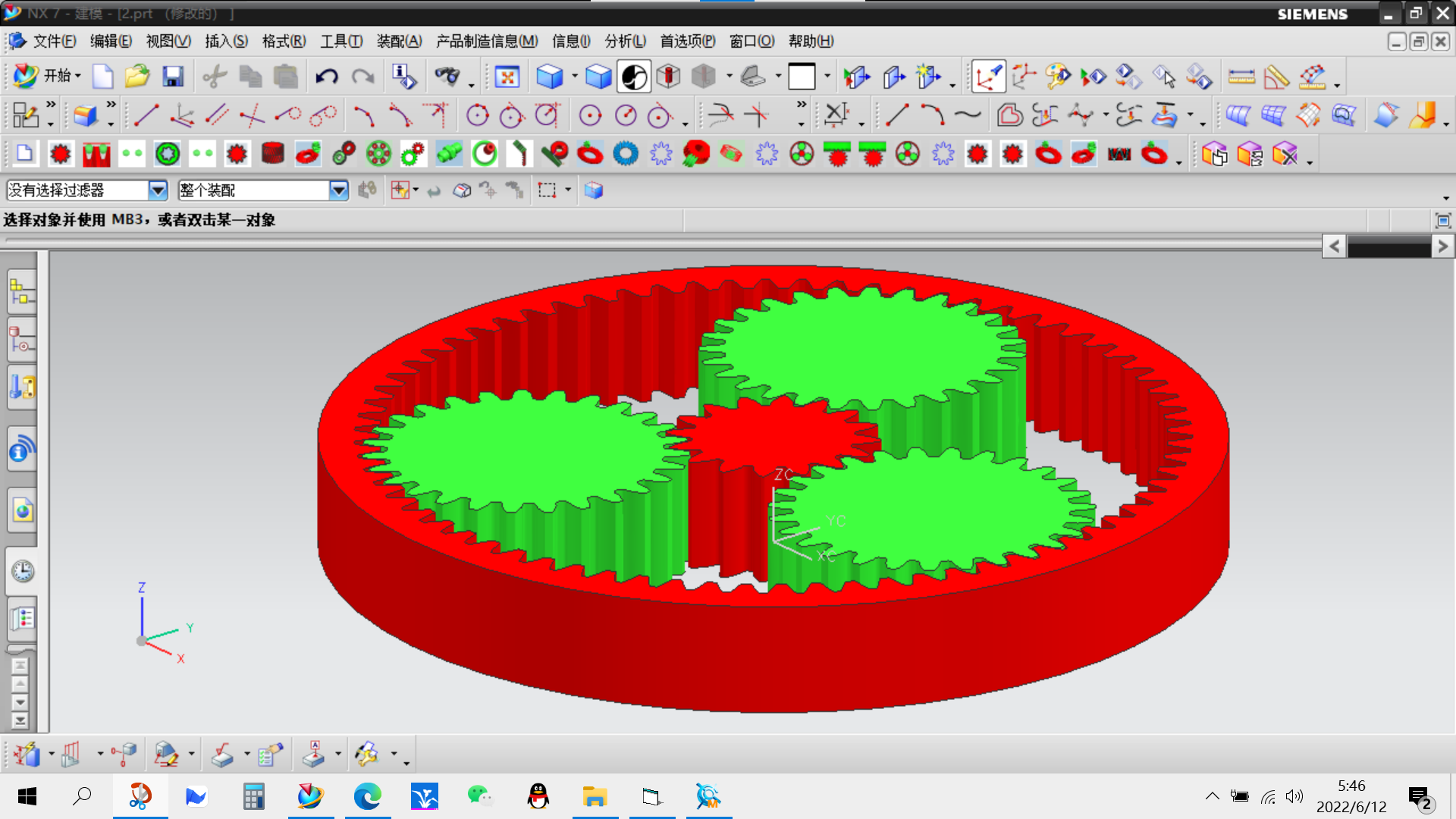Expand the selection rectangle dropdown arrow
Screen dimensions: 1456x819
click(568, 190)
